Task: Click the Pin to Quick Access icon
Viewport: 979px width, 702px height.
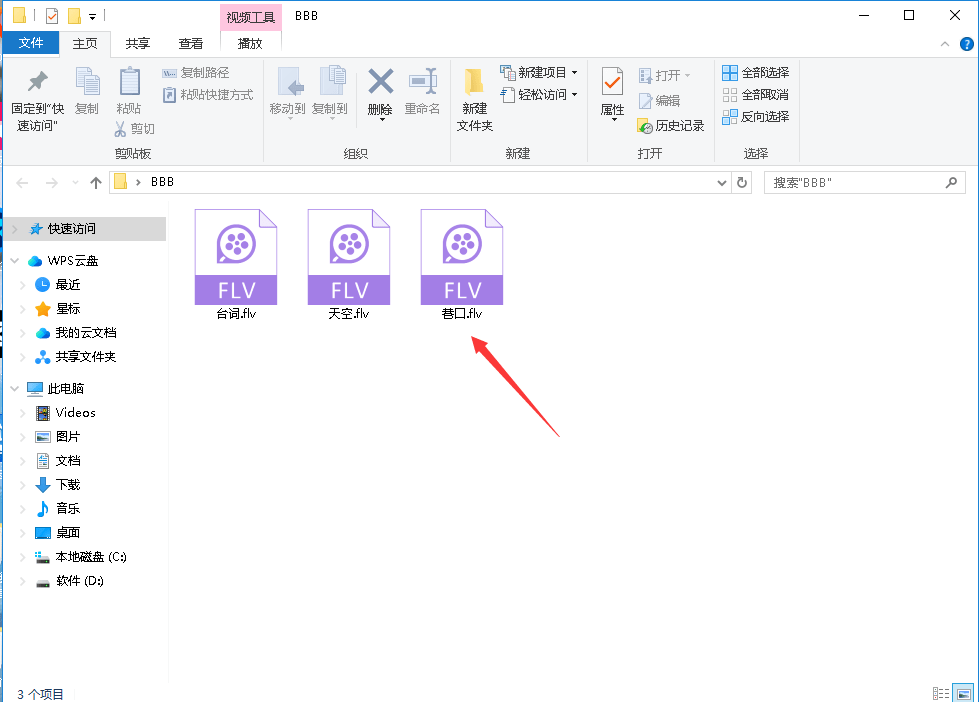Action: click(x=37, y=81)
